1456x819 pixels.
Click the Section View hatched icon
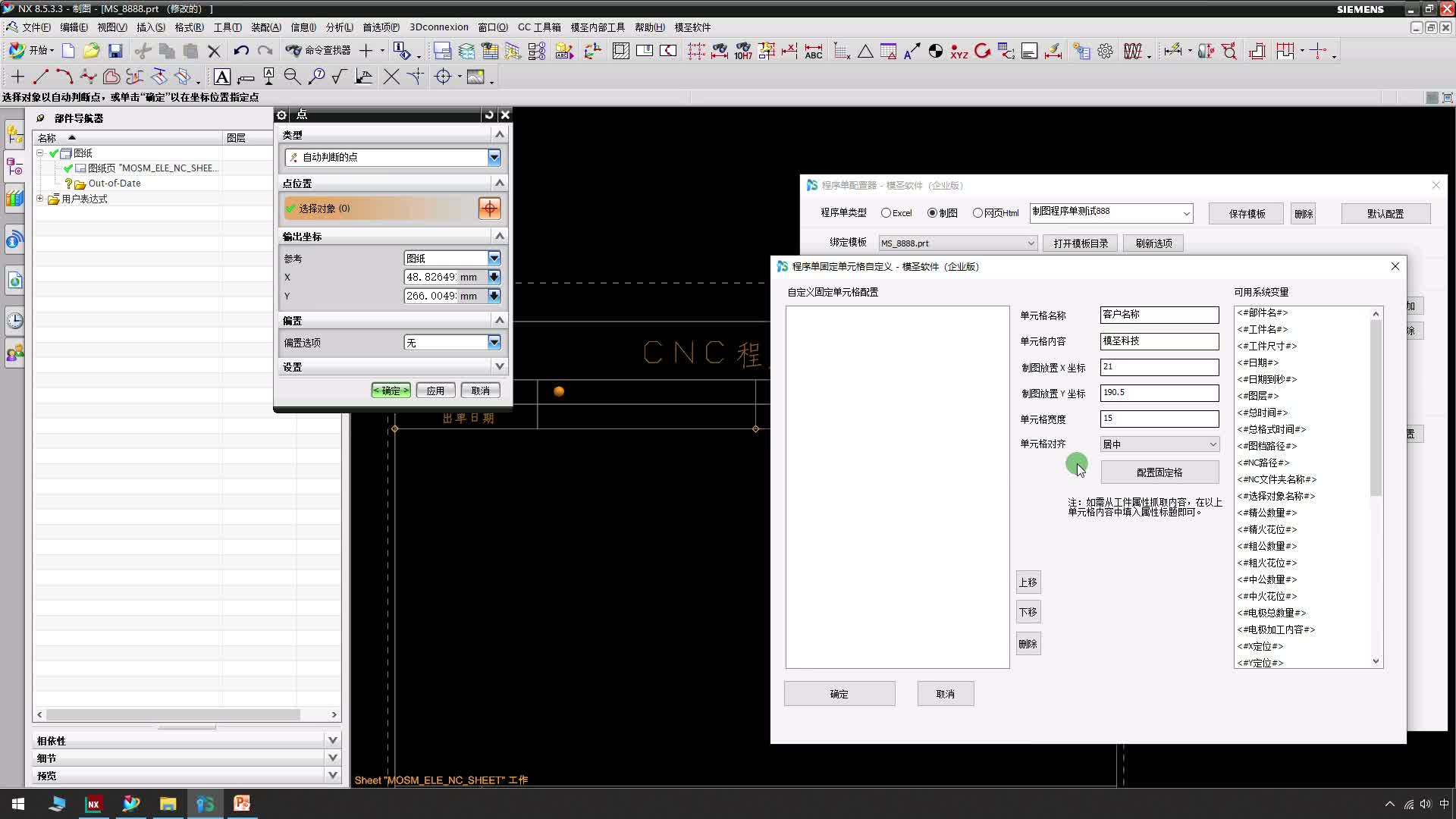tap(621, 51)
